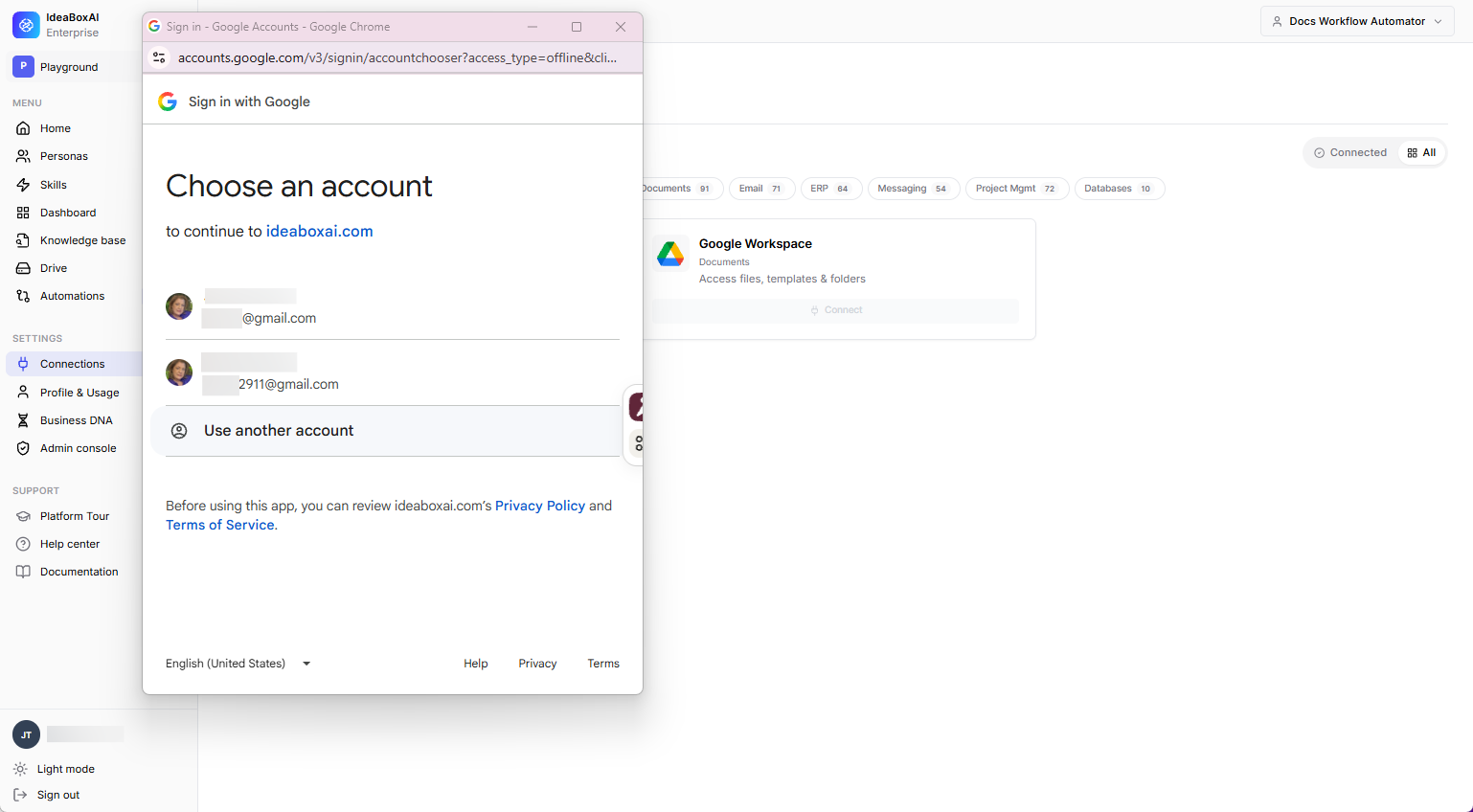Click the Connections plug icon
This screenshot has width=1473, height=812.
click(x=23, y=364)
